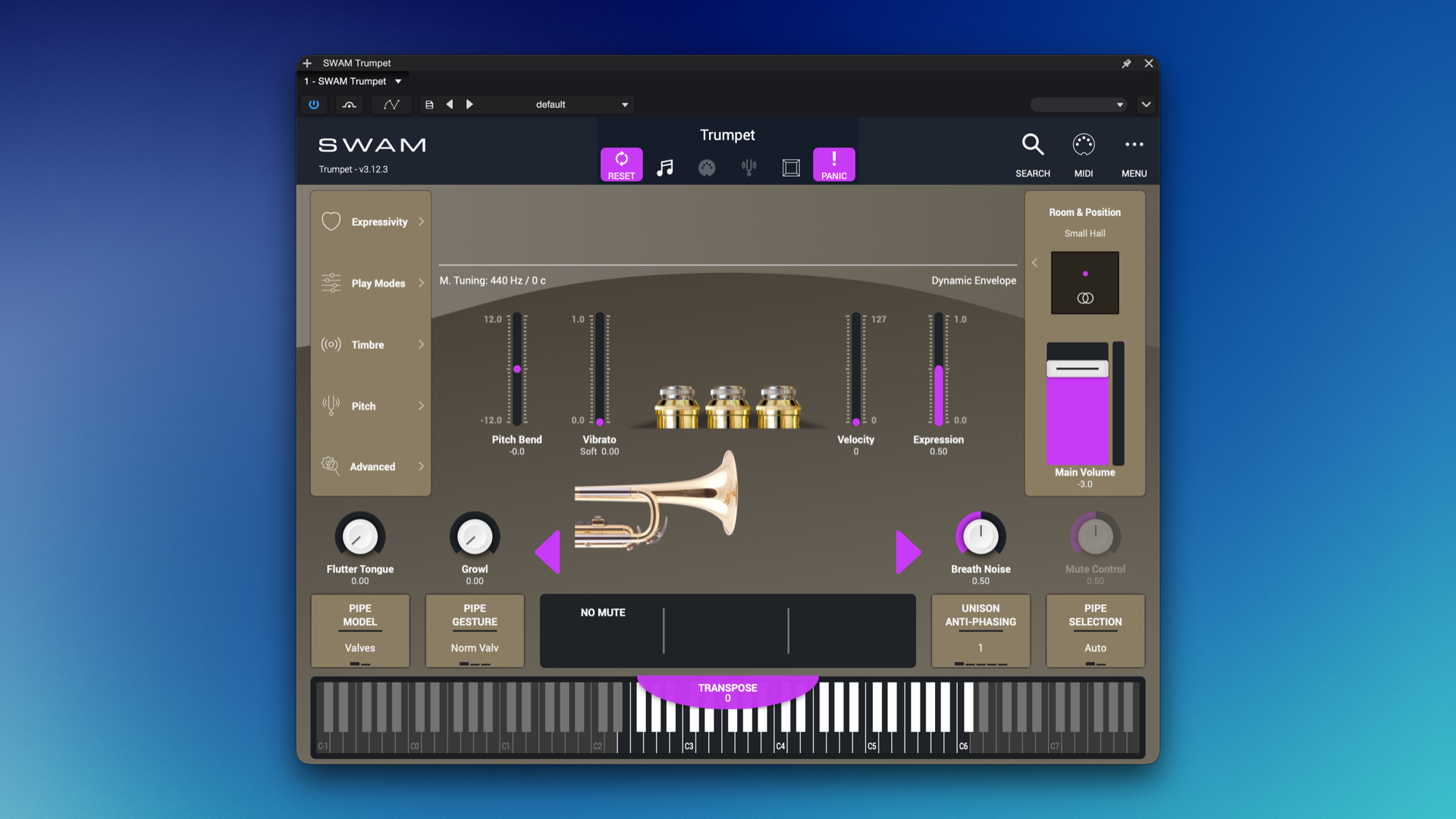Open the empty dropdown at top right

click(1078, 105)
